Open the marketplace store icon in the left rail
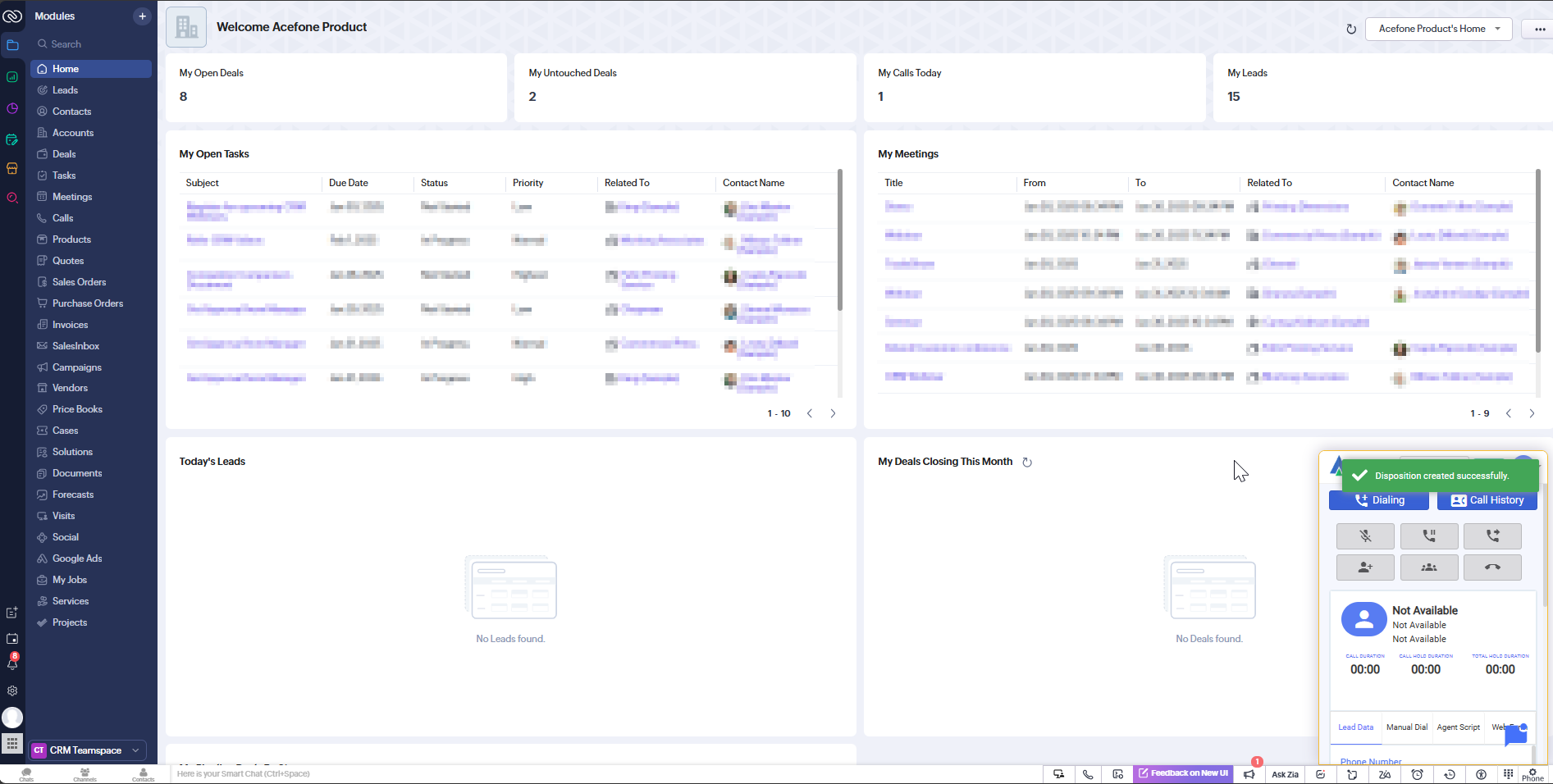The height and width of the screenshot is (784, 1553). click(x=12, y=168)
